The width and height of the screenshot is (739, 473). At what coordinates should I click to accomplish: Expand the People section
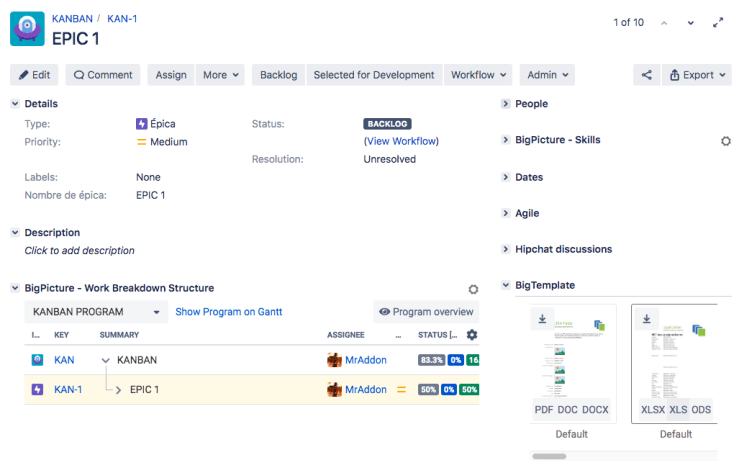pyautogui.click(x=506, y=104)
